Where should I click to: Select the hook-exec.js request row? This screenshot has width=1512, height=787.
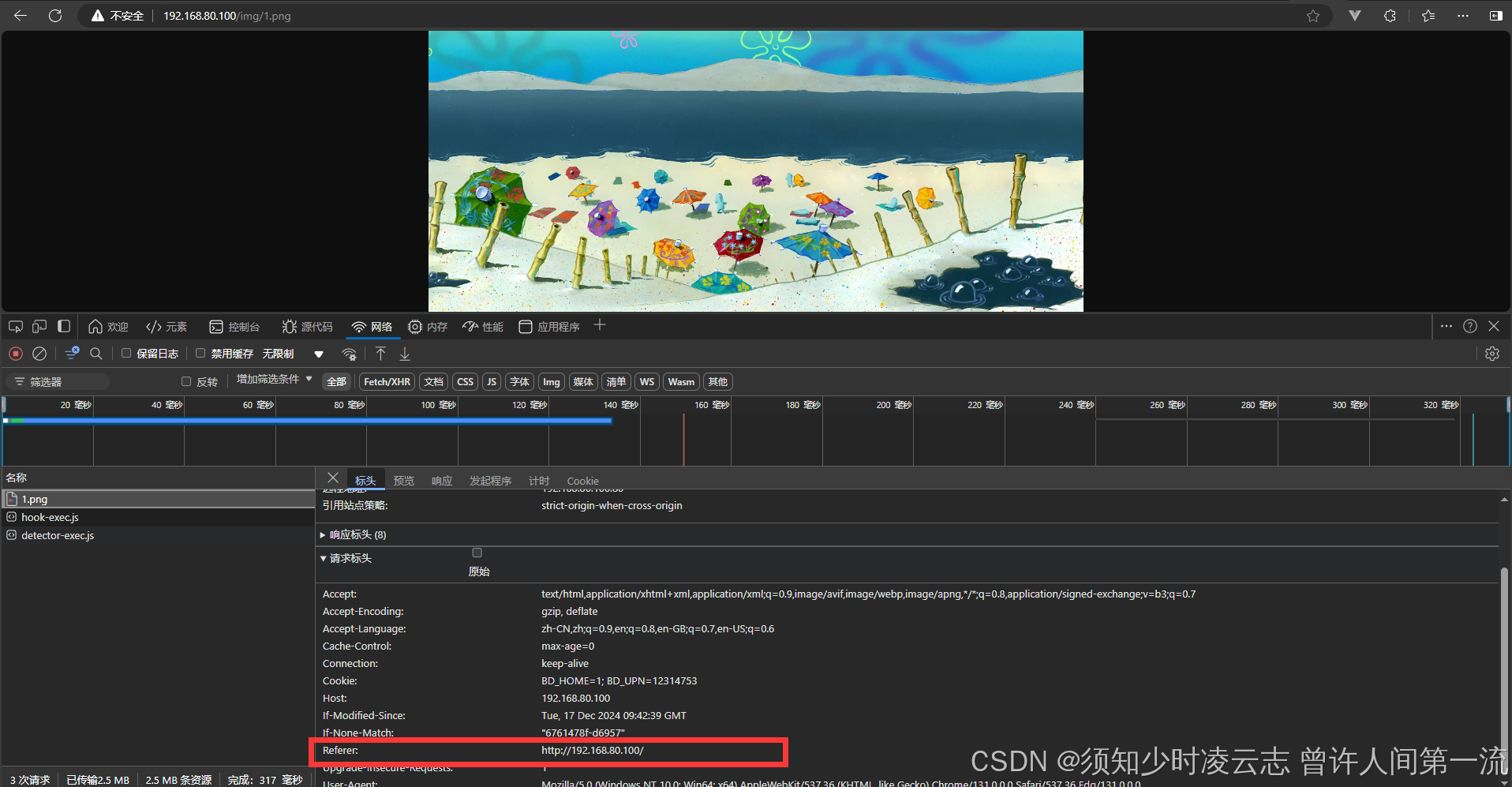(158, 517)
